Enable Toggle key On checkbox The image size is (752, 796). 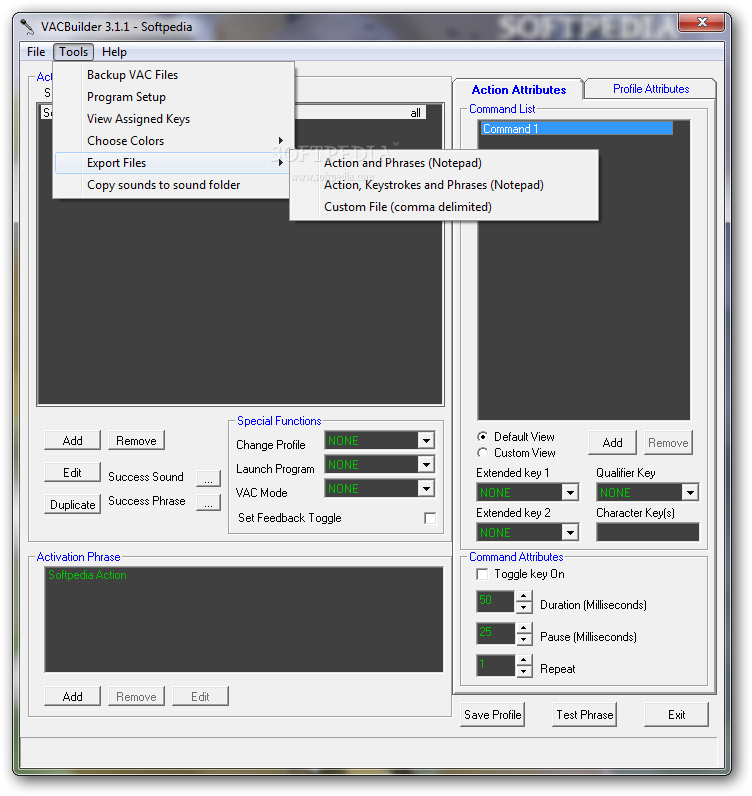pyautogui.click(x=482, y=574)
